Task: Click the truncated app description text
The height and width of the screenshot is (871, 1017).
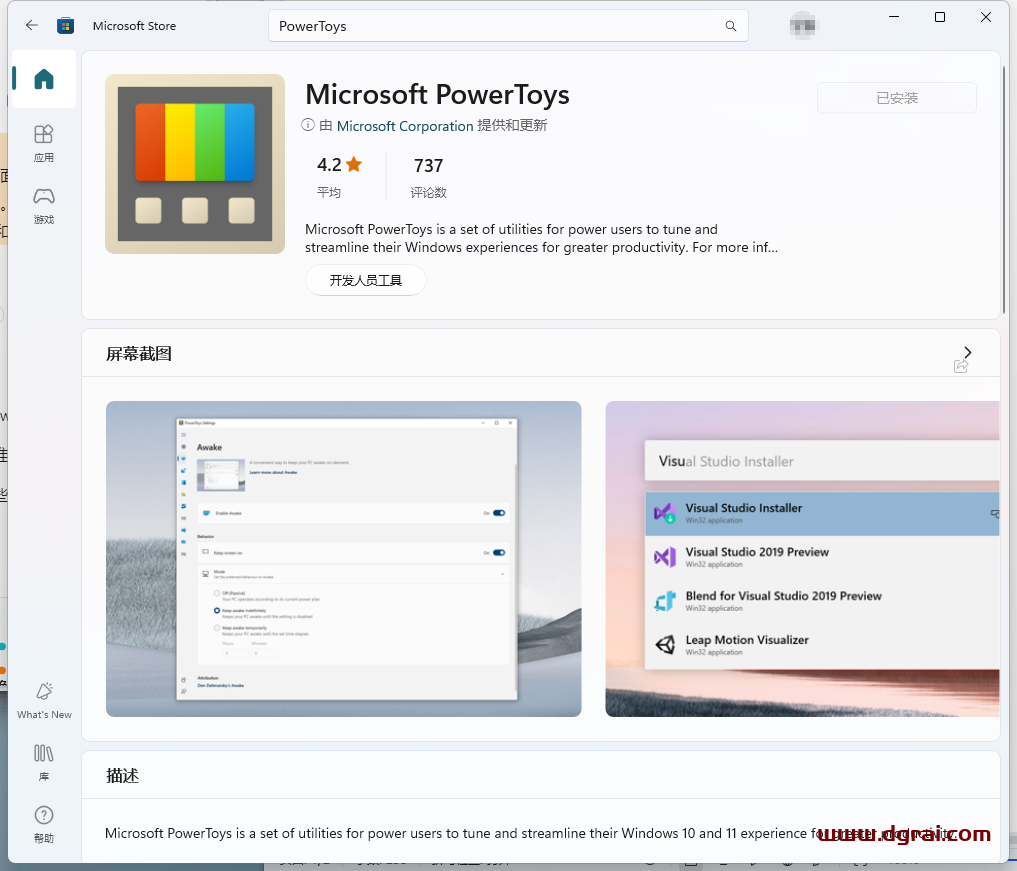Action: 542,238
